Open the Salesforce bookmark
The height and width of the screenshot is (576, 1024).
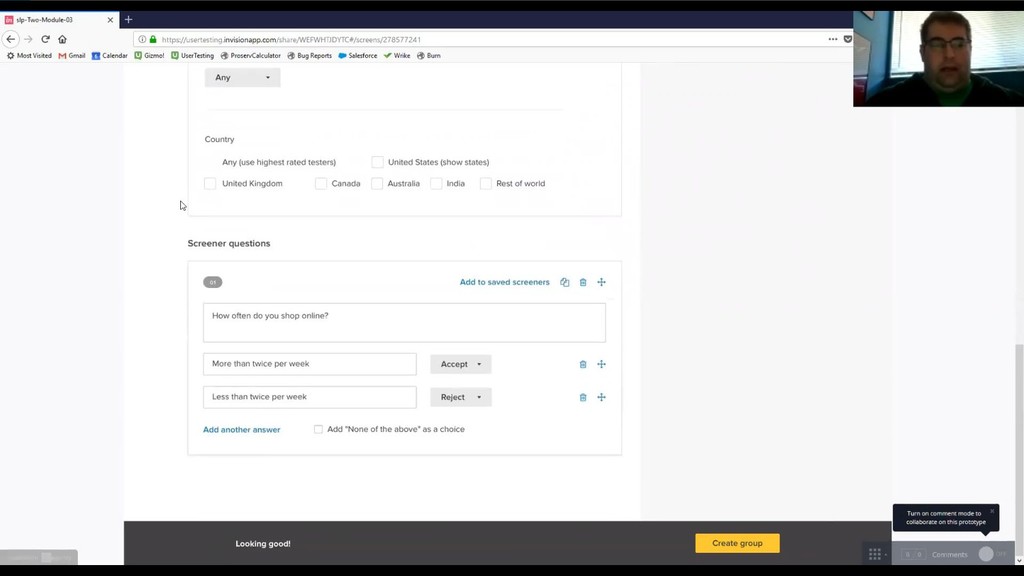tap(358, 56)
